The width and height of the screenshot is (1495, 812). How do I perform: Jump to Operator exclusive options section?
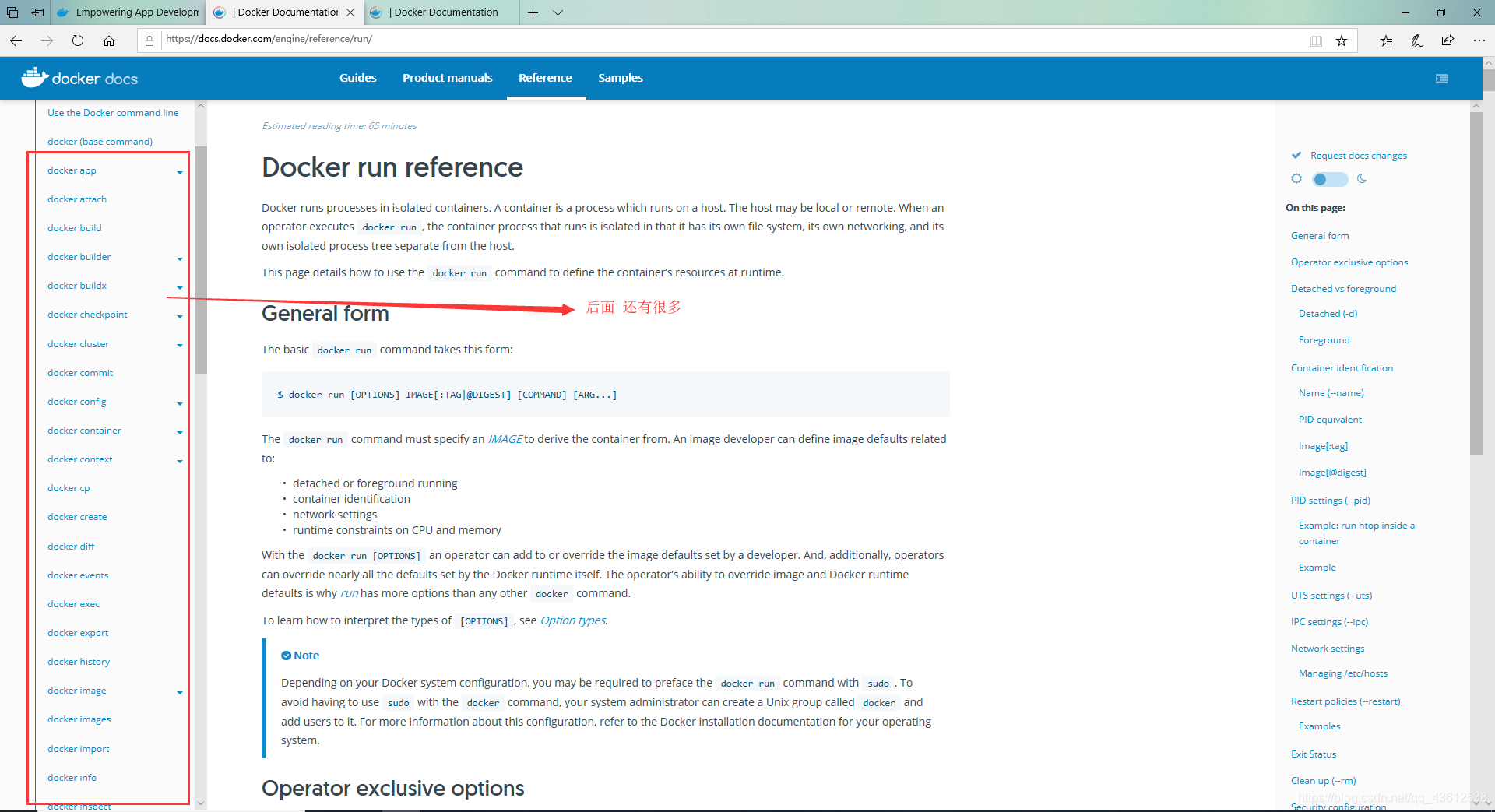coord(1349,262)
